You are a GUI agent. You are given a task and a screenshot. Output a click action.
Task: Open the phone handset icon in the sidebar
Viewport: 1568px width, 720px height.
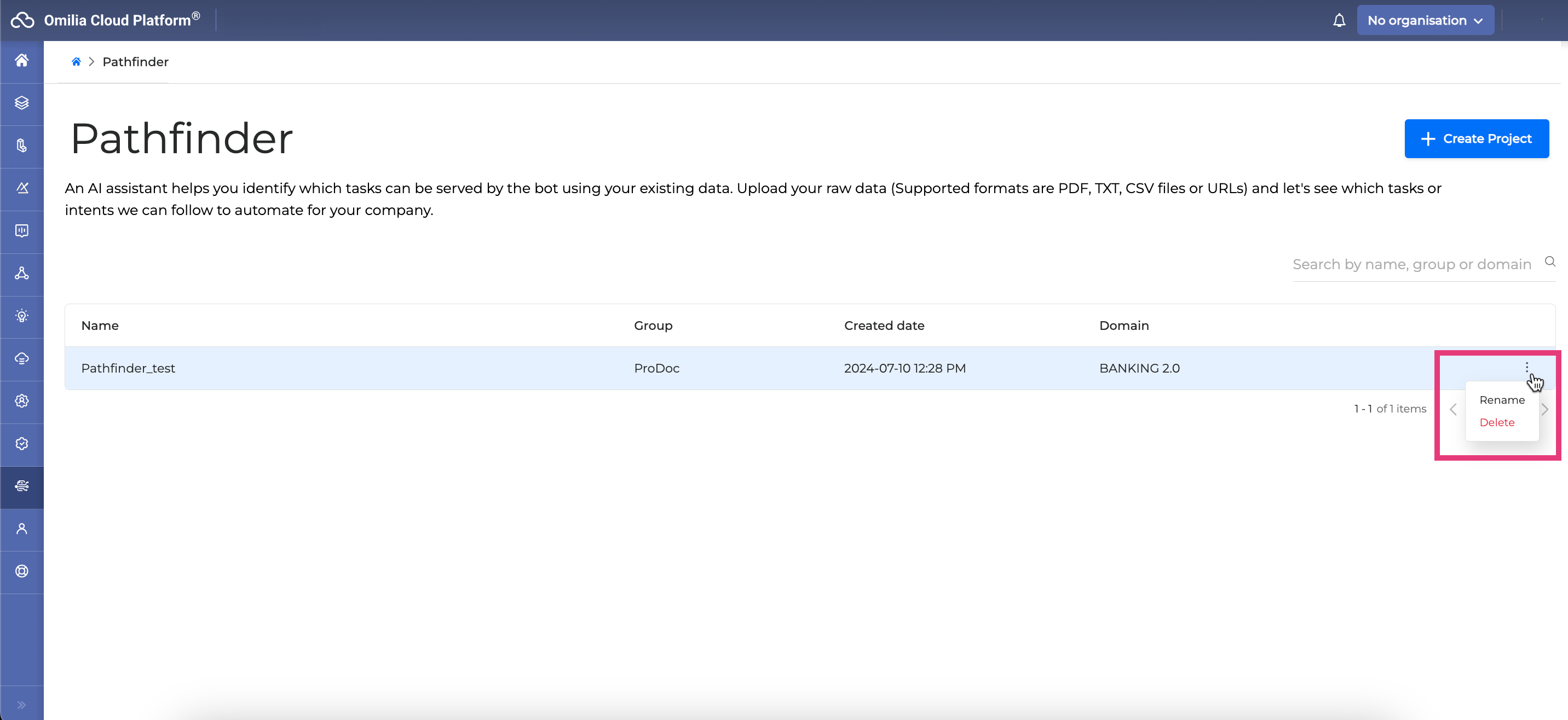point(22,146)
